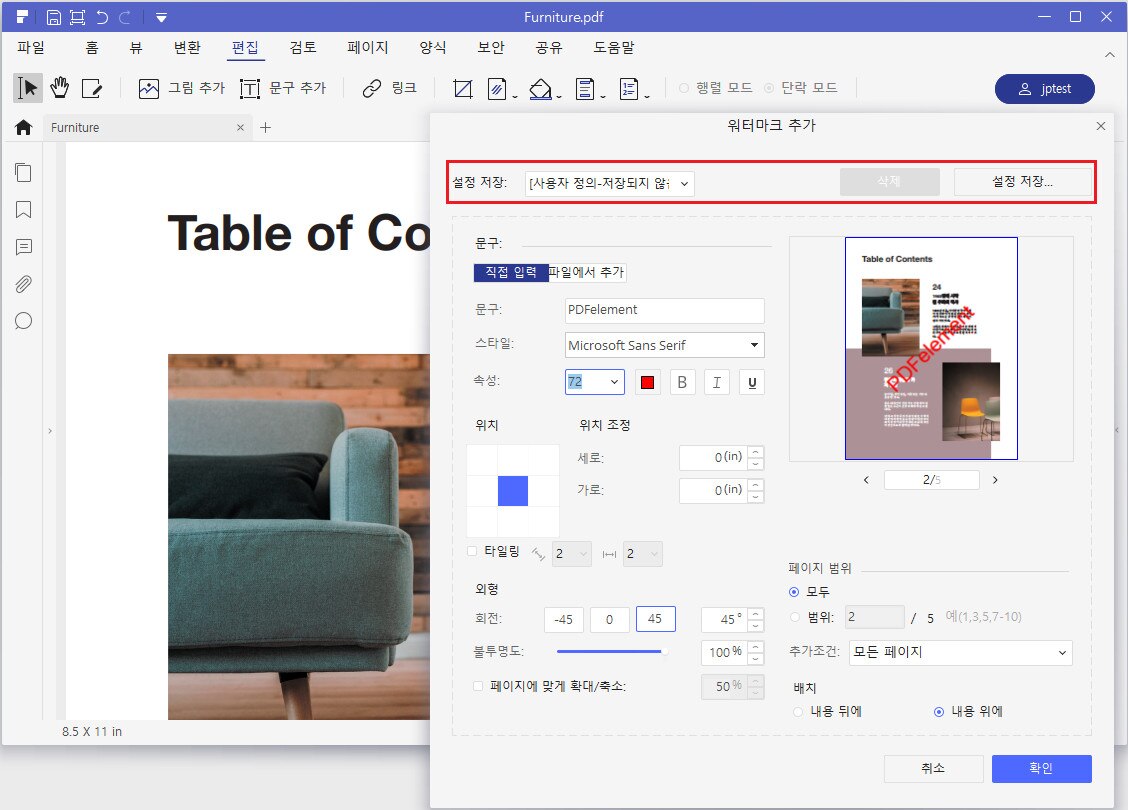Open the 홈 tab
The width and height of the screenshot is (1128, 810).
coord(91,47)
